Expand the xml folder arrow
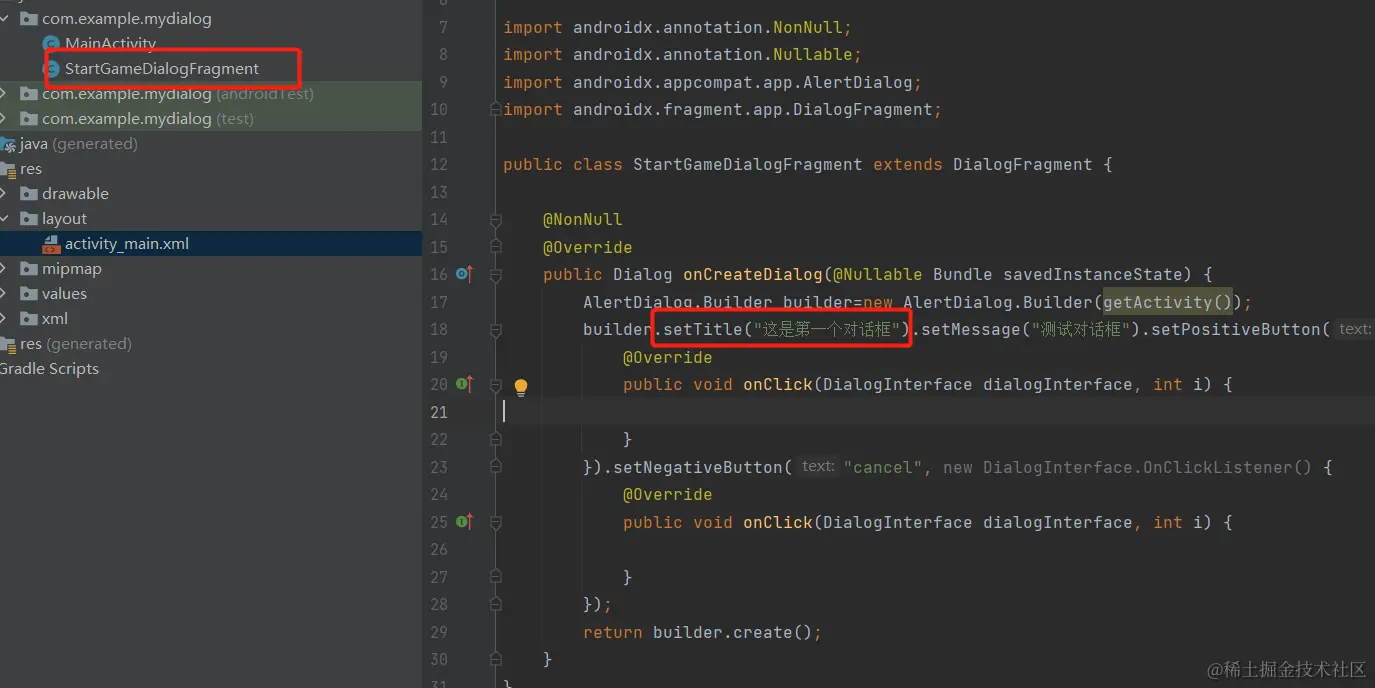This screenshot has width=1375, height=688. (5, 319)
